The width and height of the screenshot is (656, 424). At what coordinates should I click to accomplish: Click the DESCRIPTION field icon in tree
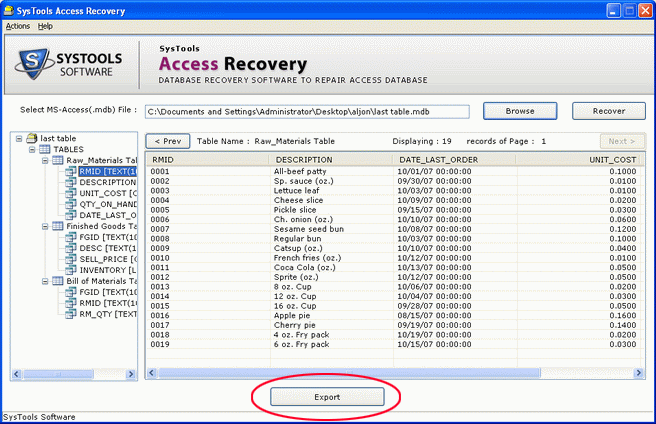tap(71, 182)
